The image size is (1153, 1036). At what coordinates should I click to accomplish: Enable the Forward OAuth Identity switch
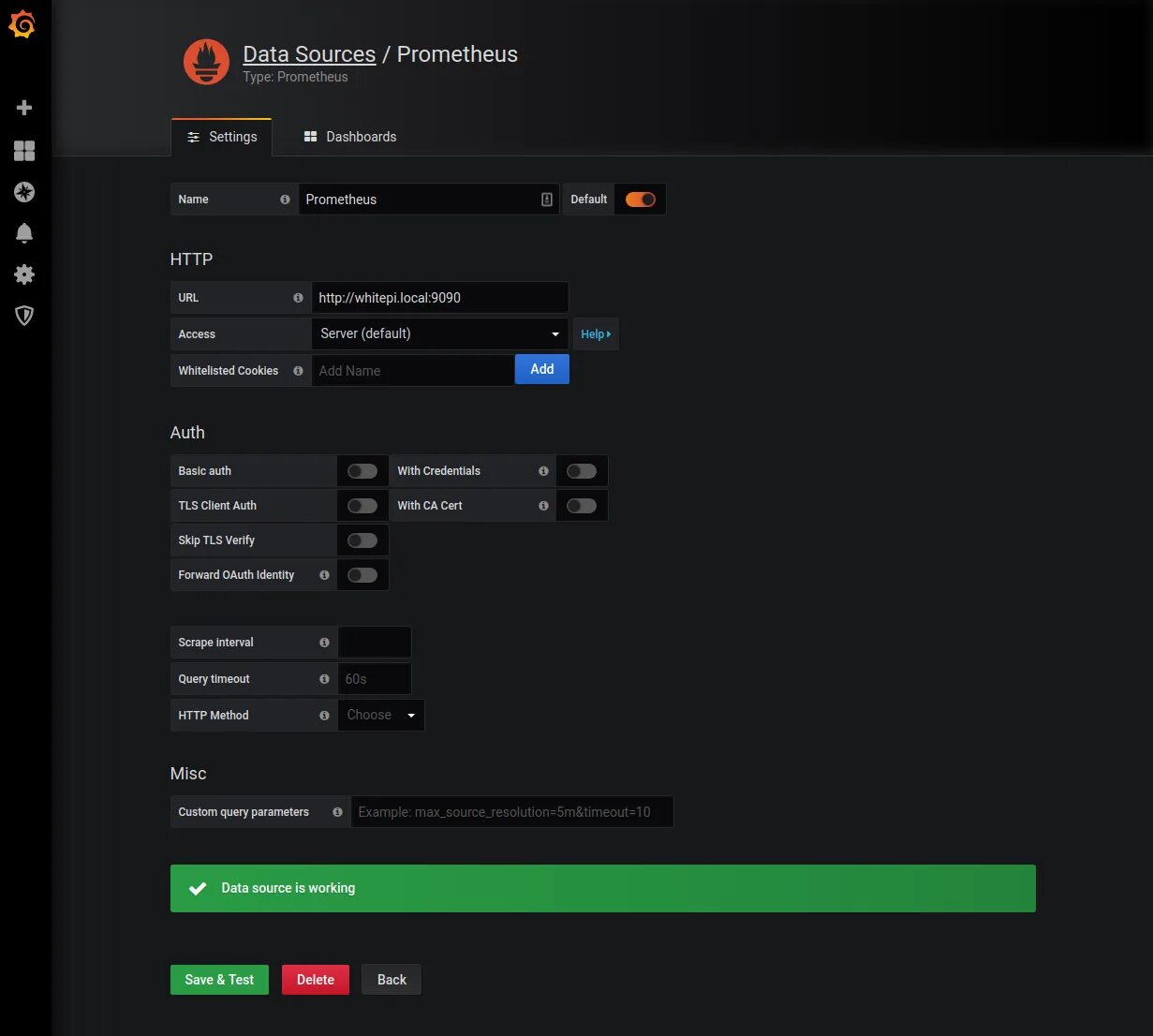pos(362,575)
